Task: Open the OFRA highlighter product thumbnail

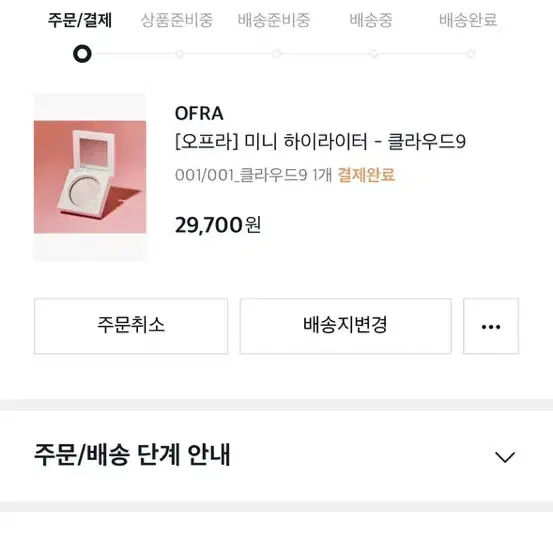Action: (90, 177)
